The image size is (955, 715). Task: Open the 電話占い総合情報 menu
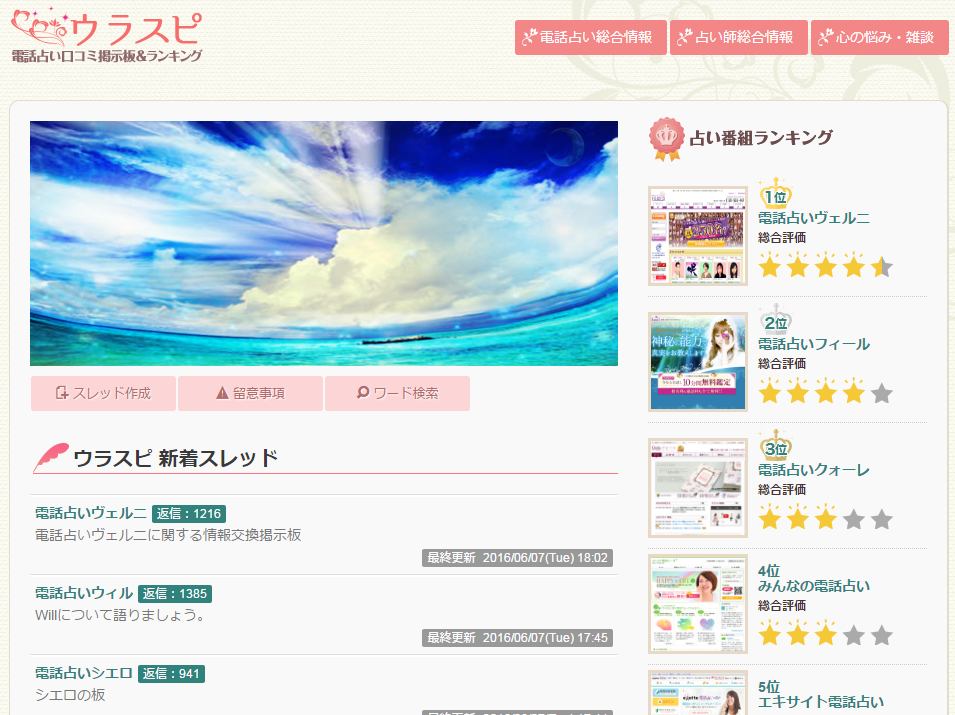(590, 37)
